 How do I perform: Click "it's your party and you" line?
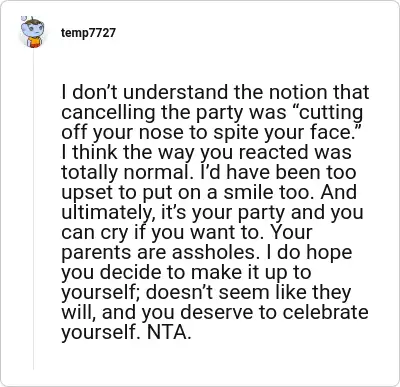click(x=262, y=212)
